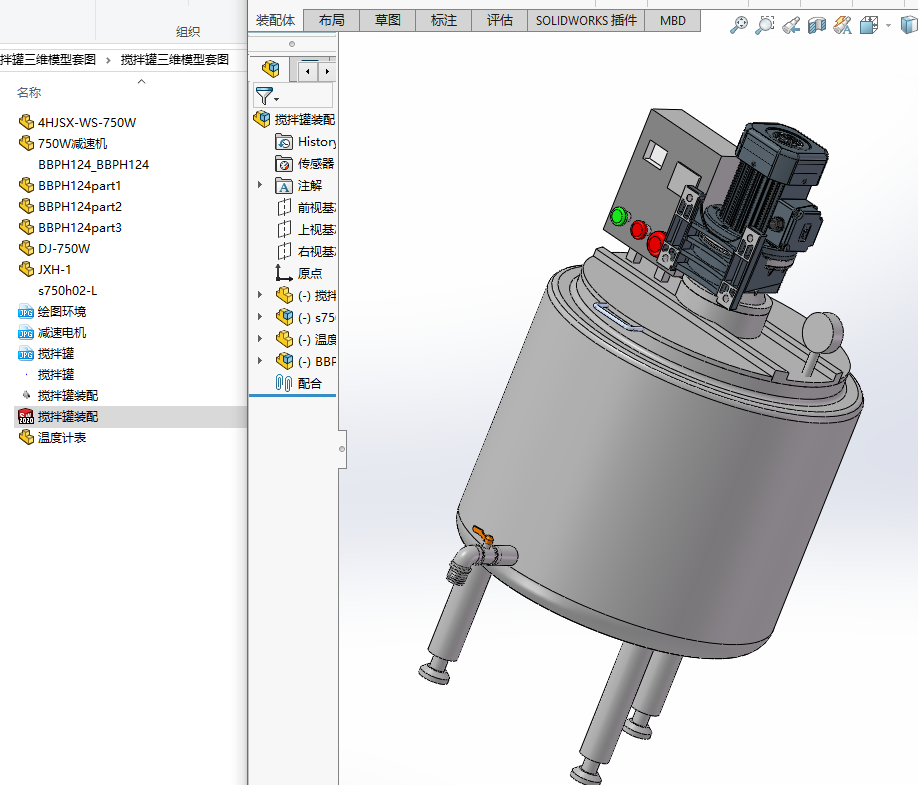Click the 原点 origin item
This screenshot has height=785, width=918.
(309, 273)
